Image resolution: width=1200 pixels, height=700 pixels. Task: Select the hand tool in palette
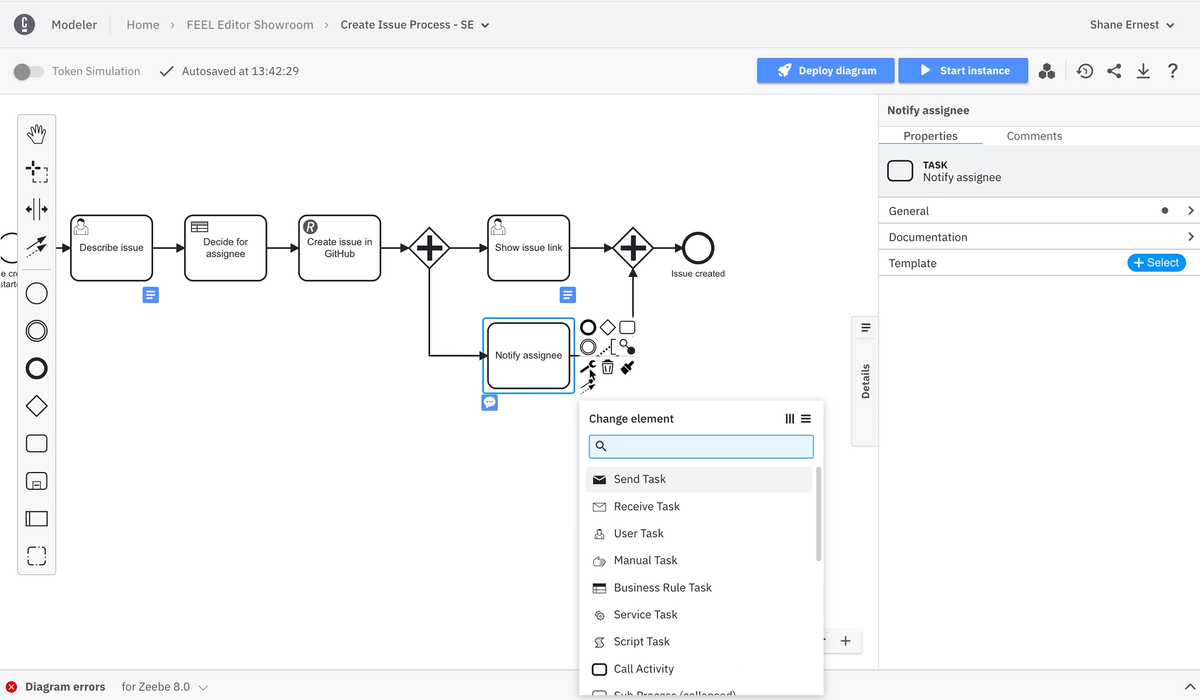[x=36, y=134]
